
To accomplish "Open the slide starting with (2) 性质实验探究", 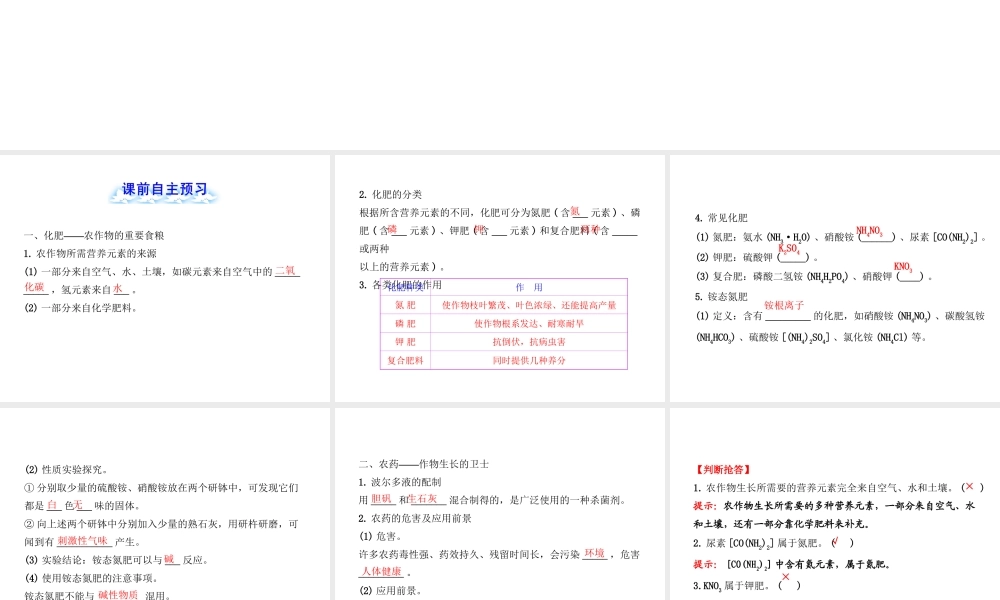I will point(165,504).
